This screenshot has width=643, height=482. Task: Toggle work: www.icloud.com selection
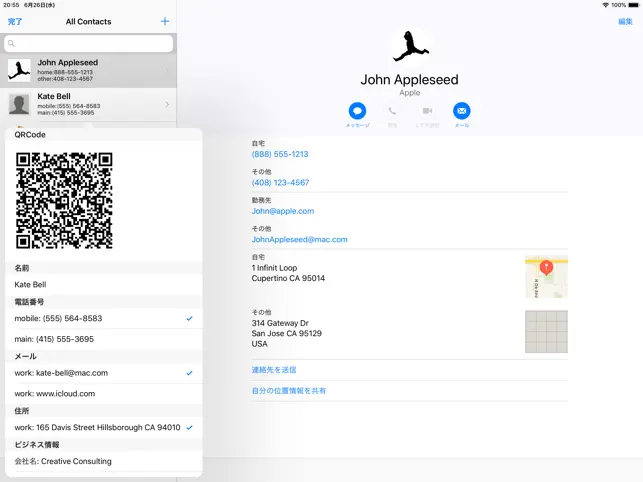tap(104, 394)
